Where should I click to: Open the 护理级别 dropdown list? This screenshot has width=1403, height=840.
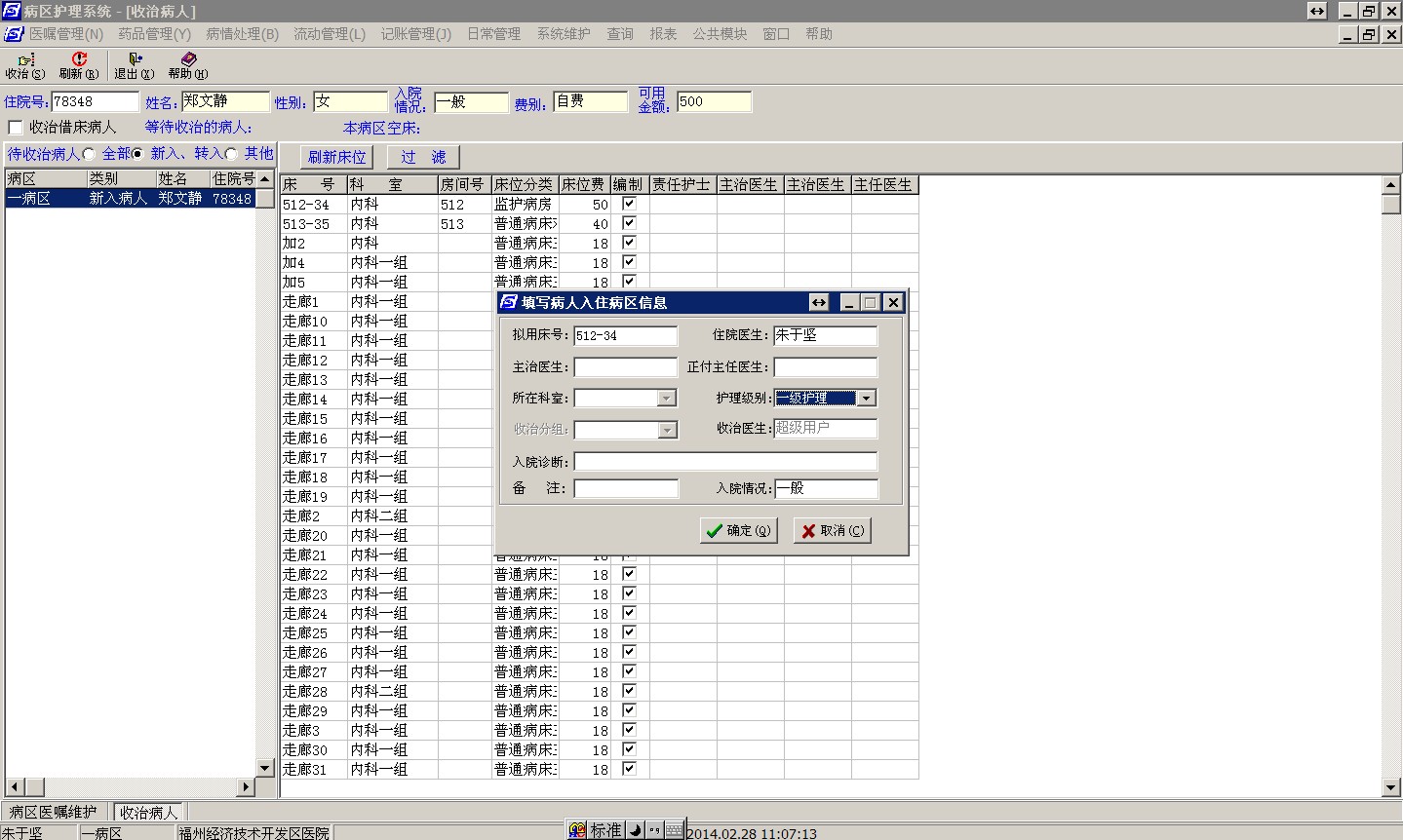coord(867,399)
